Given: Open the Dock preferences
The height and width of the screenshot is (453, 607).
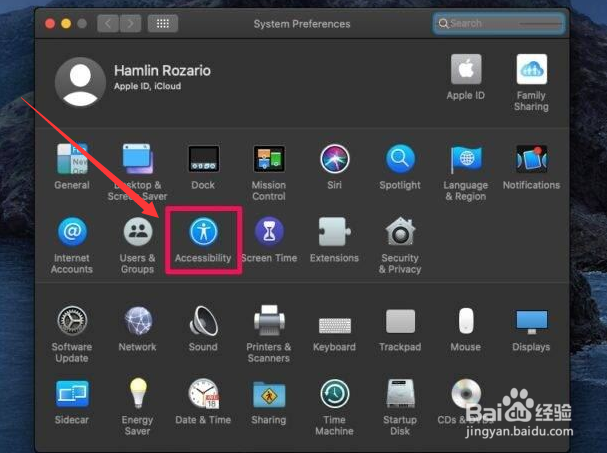Looking at the screenshot, I should point(203,159).
